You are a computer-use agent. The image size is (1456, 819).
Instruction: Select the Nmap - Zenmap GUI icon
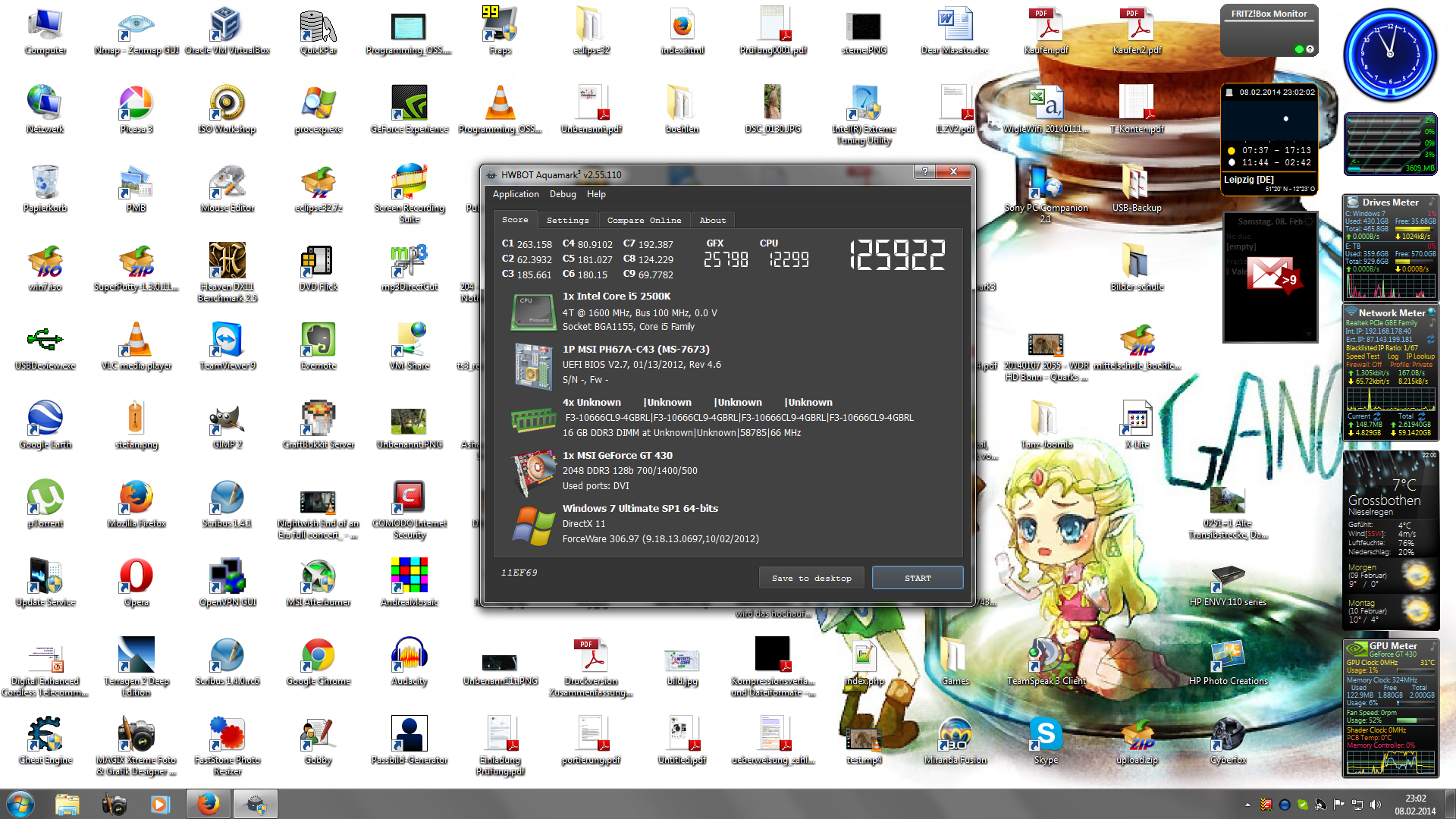136,33
